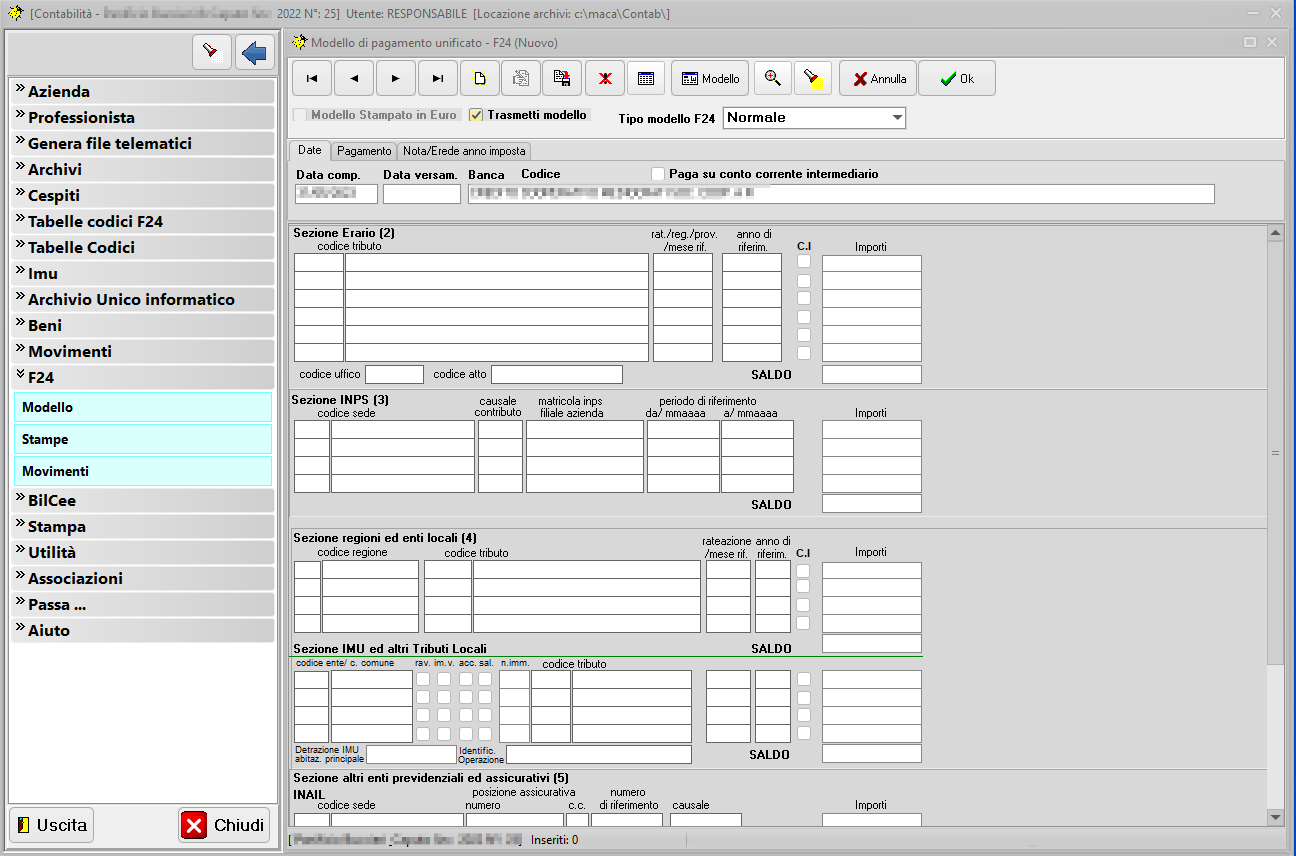Delete record with red X icon

[x=605, y=78]
